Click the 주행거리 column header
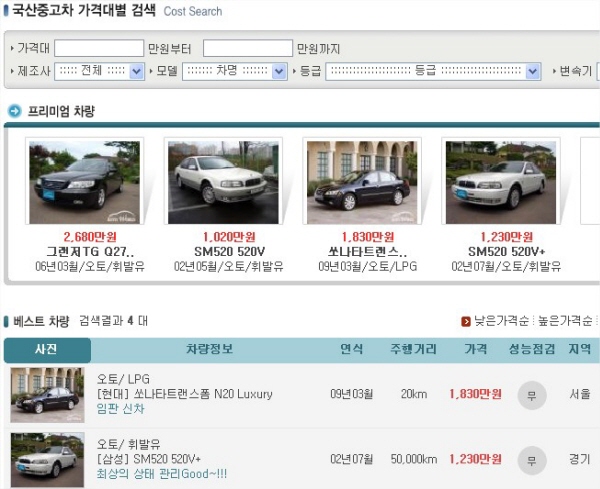The width and height of the screenshot is (600, 489). click(x=413, y=349)
